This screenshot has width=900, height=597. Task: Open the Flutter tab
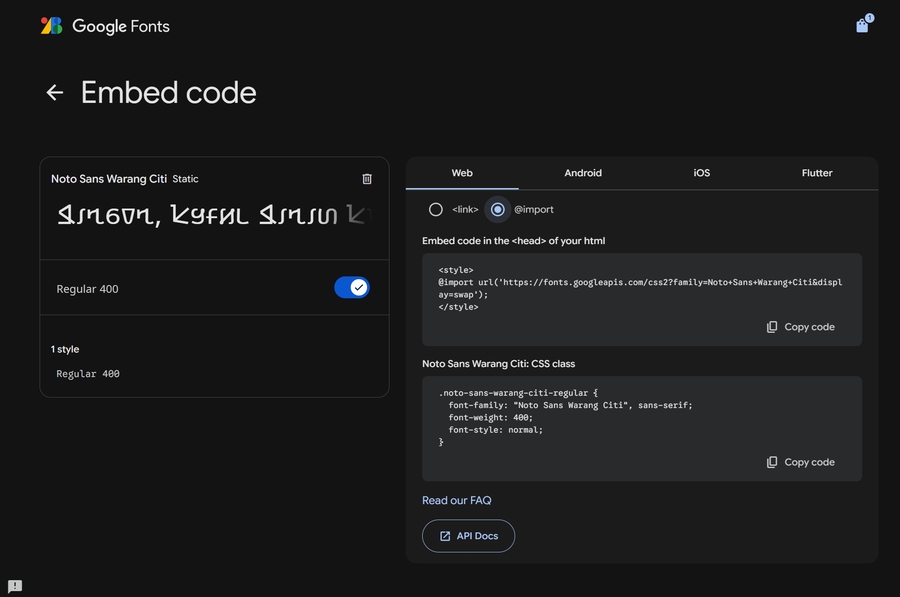[817, 173]
